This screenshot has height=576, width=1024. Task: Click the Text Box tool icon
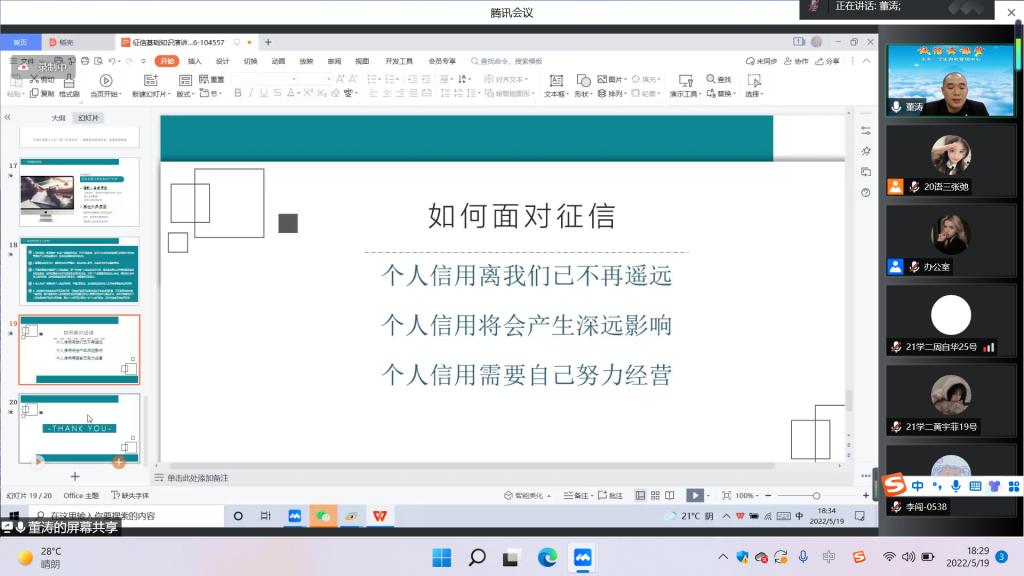(556, 80)
